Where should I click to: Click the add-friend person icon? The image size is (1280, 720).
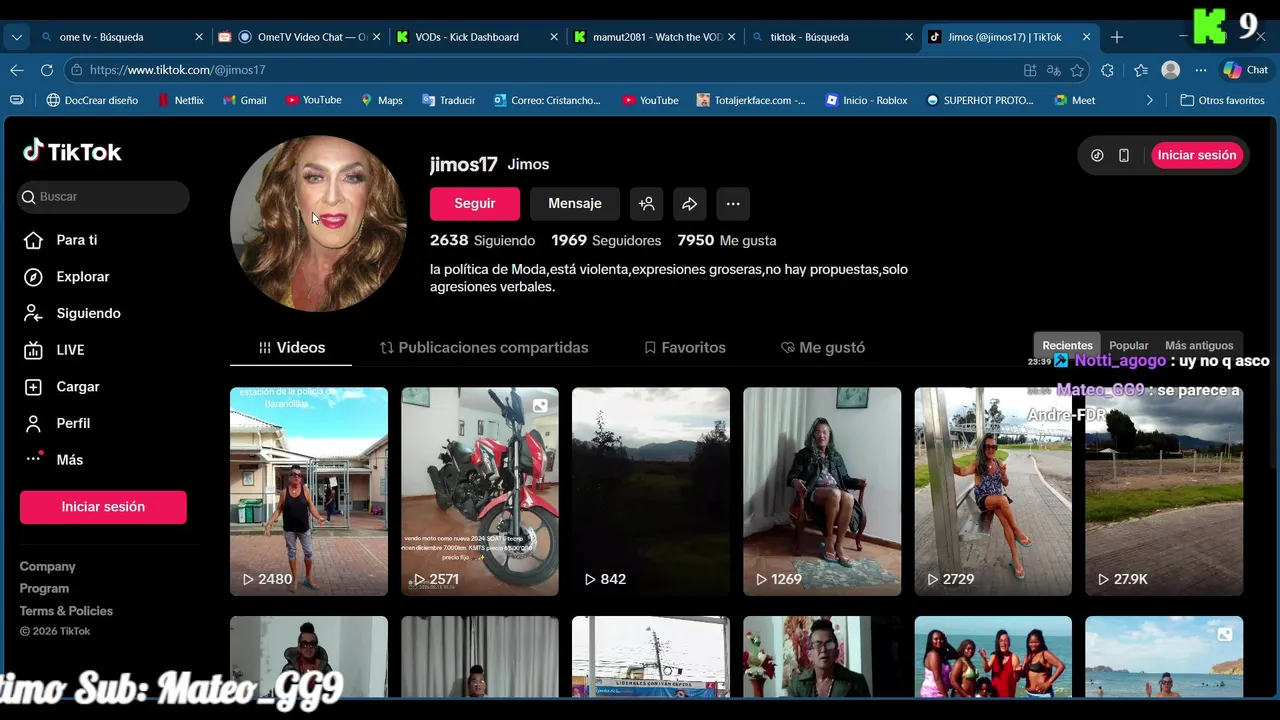click(647, 203)
